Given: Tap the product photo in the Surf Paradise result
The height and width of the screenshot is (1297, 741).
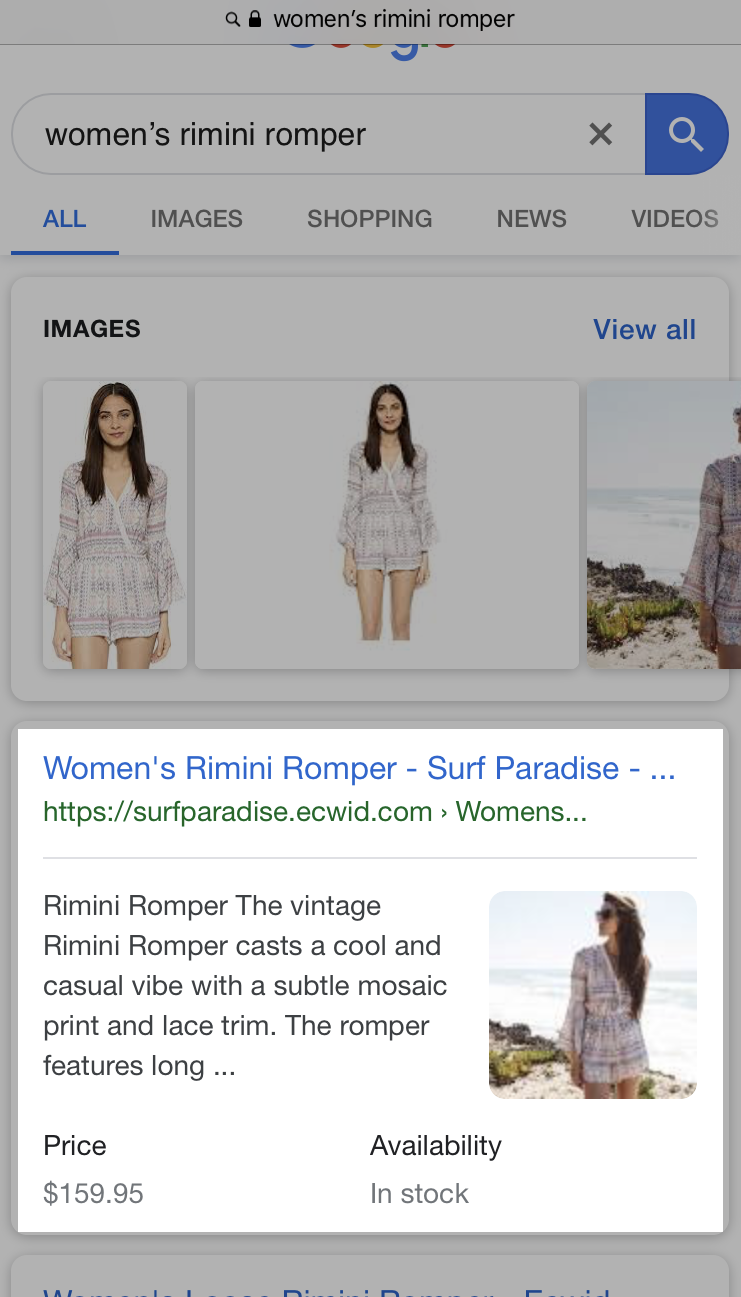Looking at the screenshot, I should 592,995.
